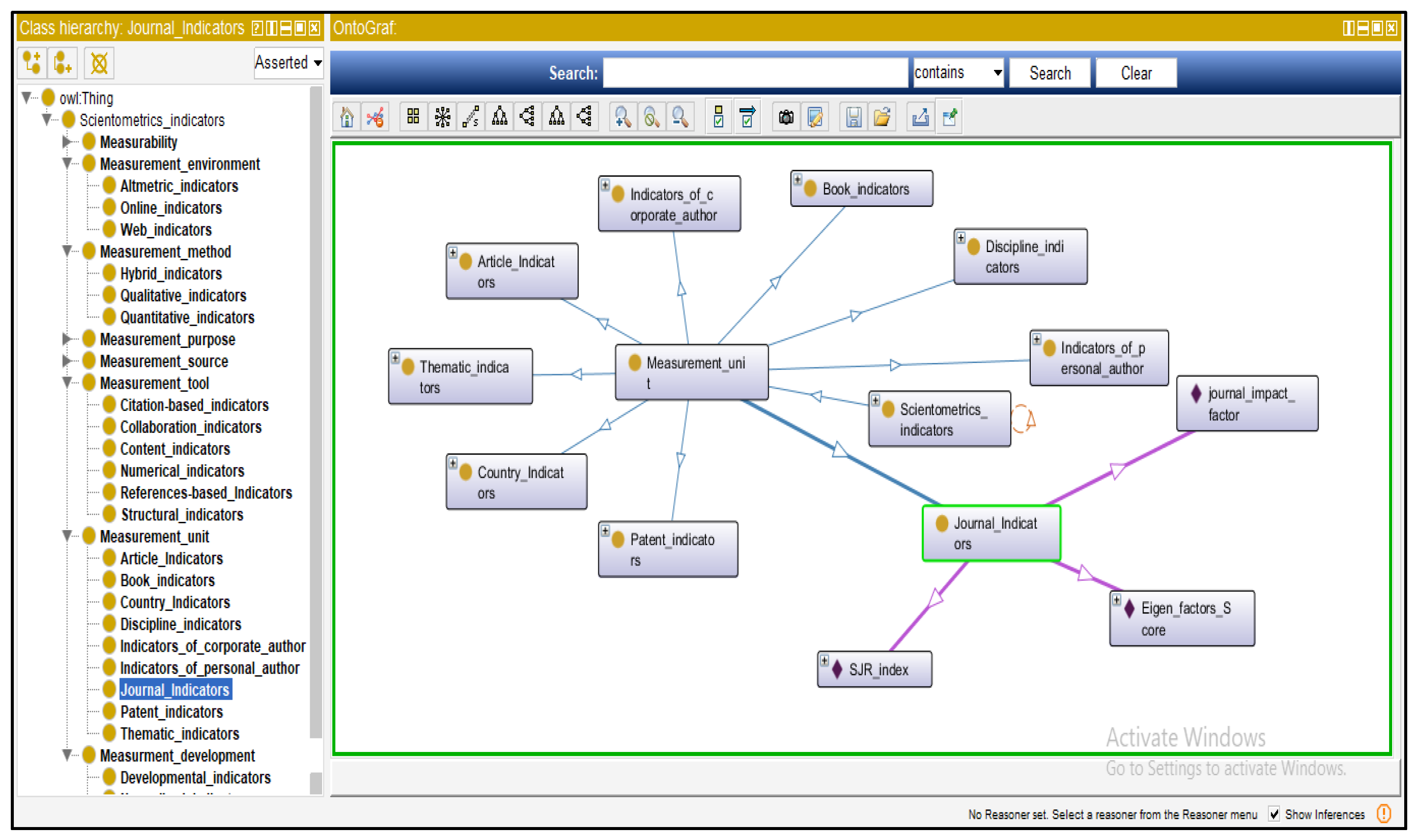Toggle node tooltip checkbox toolbar button

click(719, 117)
